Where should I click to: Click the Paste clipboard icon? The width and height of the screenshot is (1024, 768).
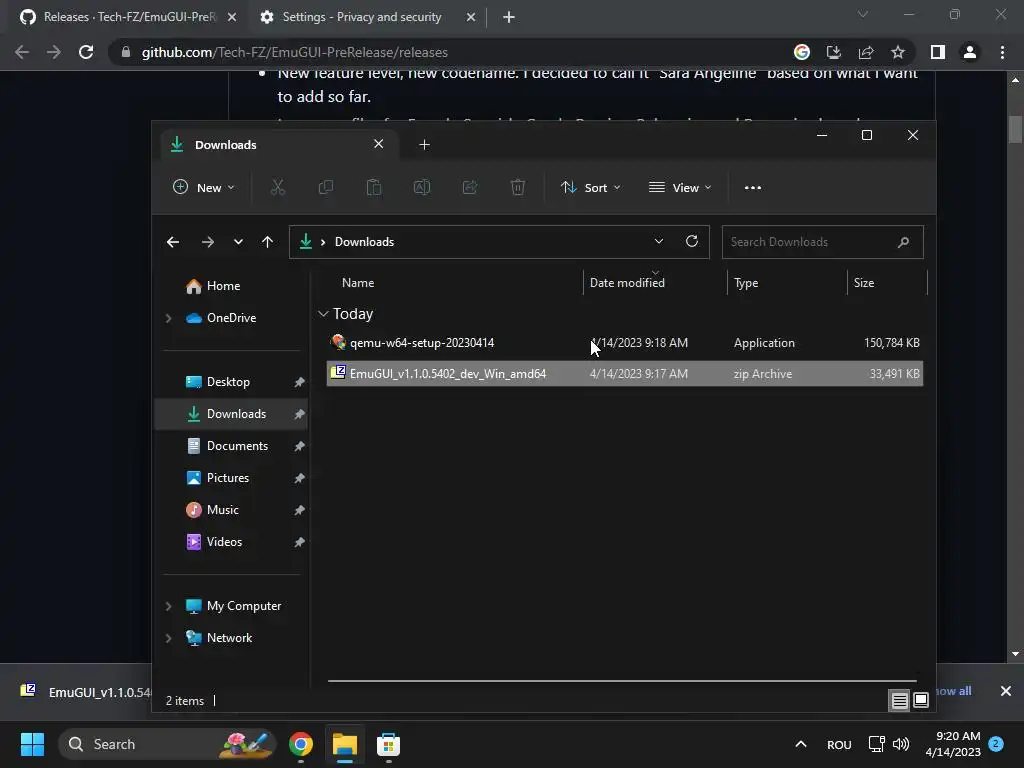point(374,187)
